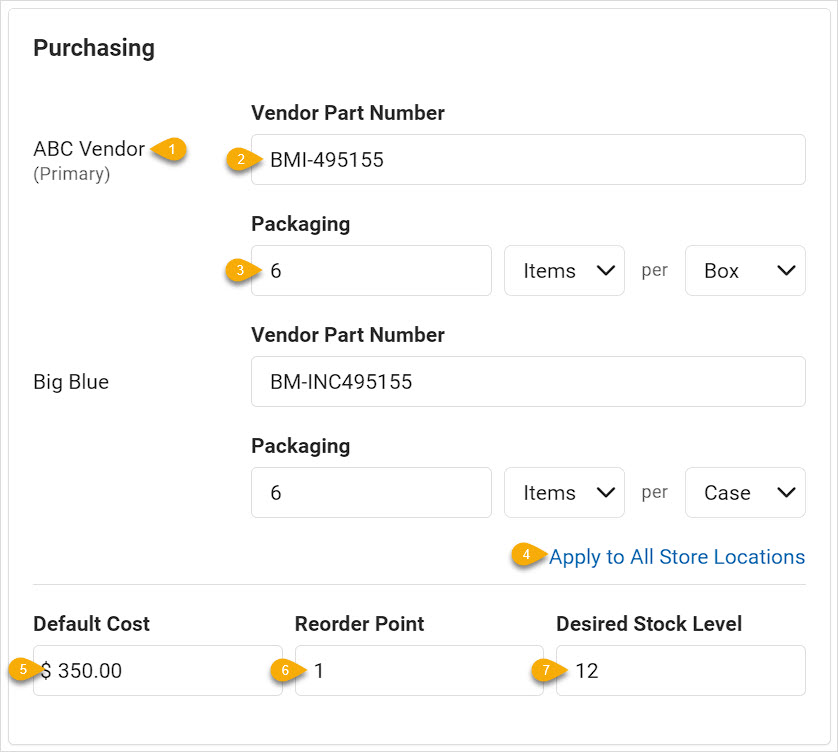Click the orange callout marker numbered 6

[x=288, y=670]
